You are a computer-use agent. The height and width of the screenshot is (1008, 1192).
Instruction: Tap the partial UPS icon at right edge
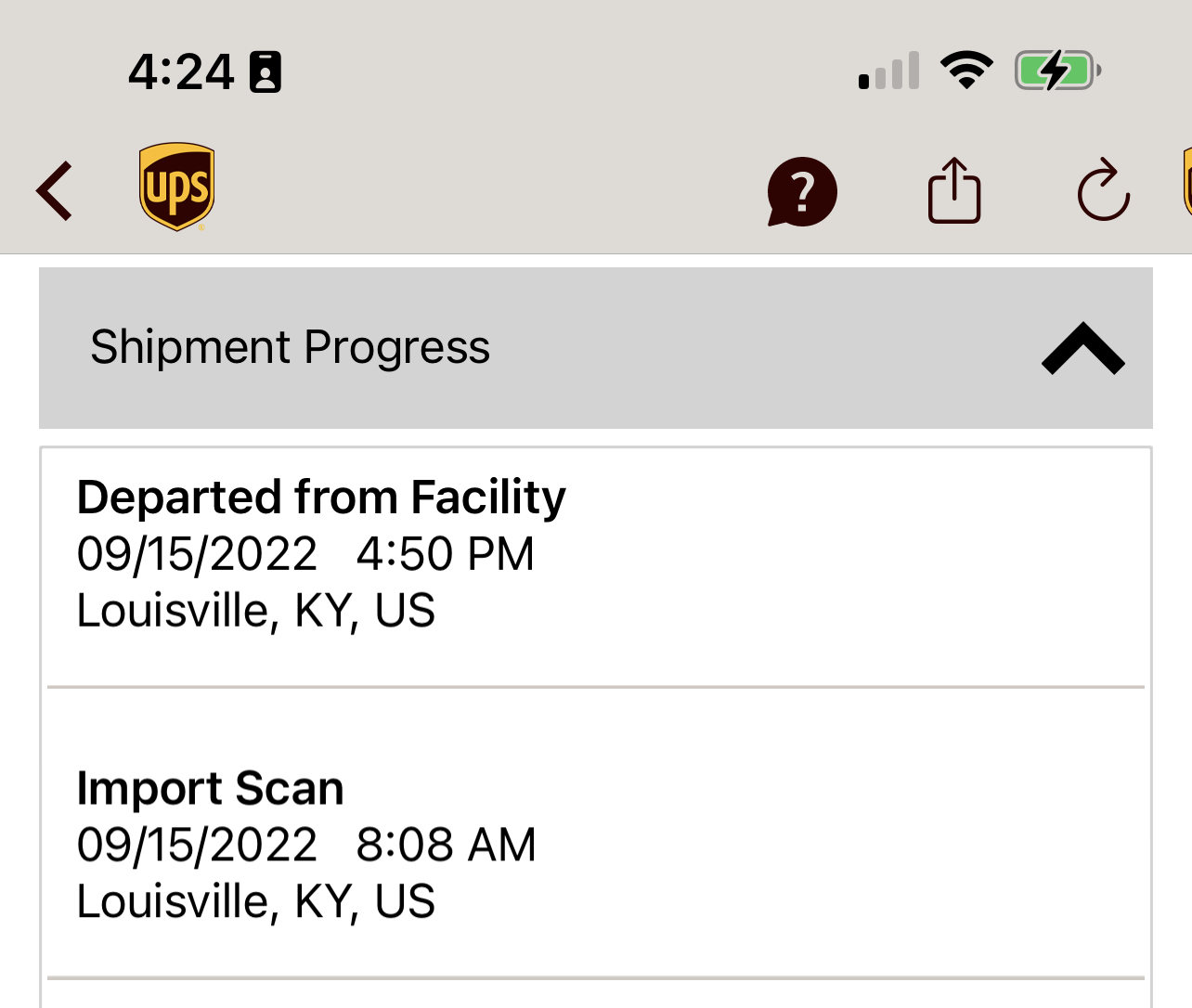[1186, 186]
